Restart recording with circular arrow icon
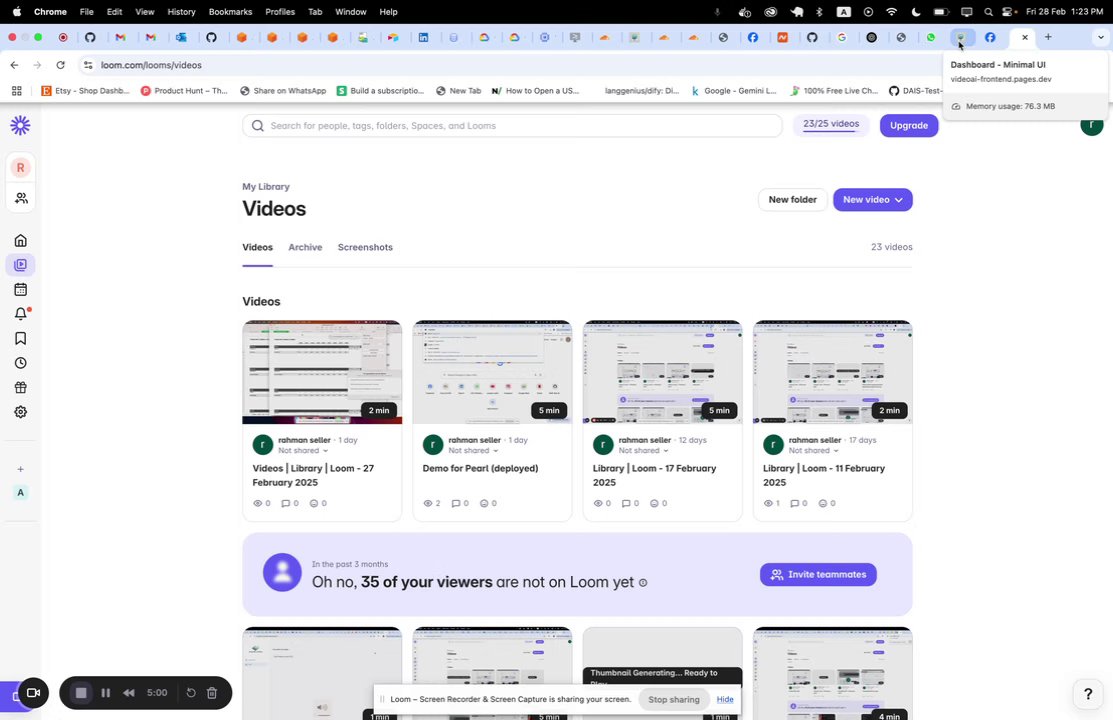1113x720 pixels. (x=191, y=693)
